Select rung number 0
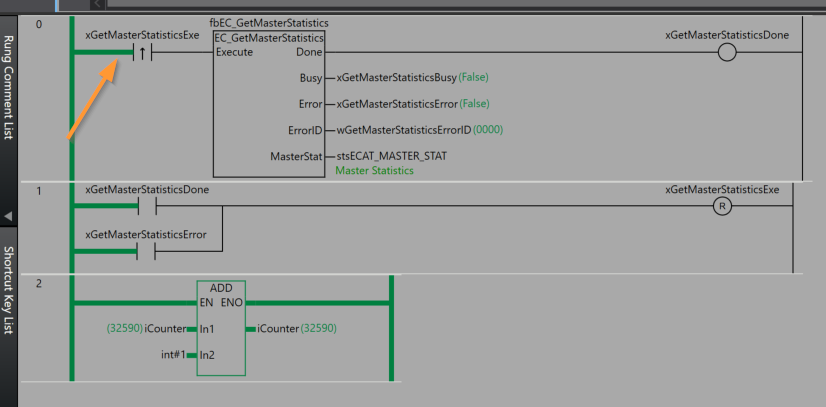826x407 pixels. coord(38,23)
